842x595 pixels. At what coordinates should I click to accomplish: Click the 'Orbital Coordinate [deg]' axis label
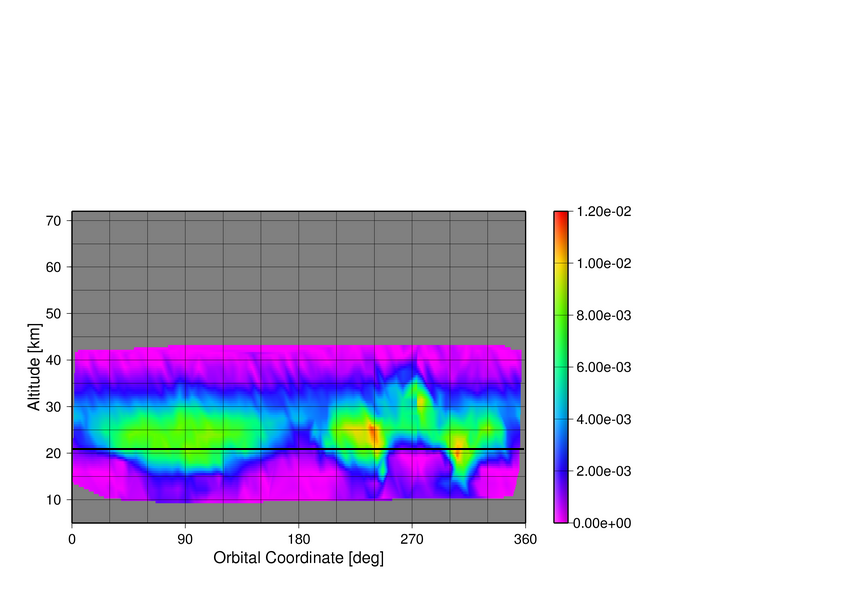[299, 558]
